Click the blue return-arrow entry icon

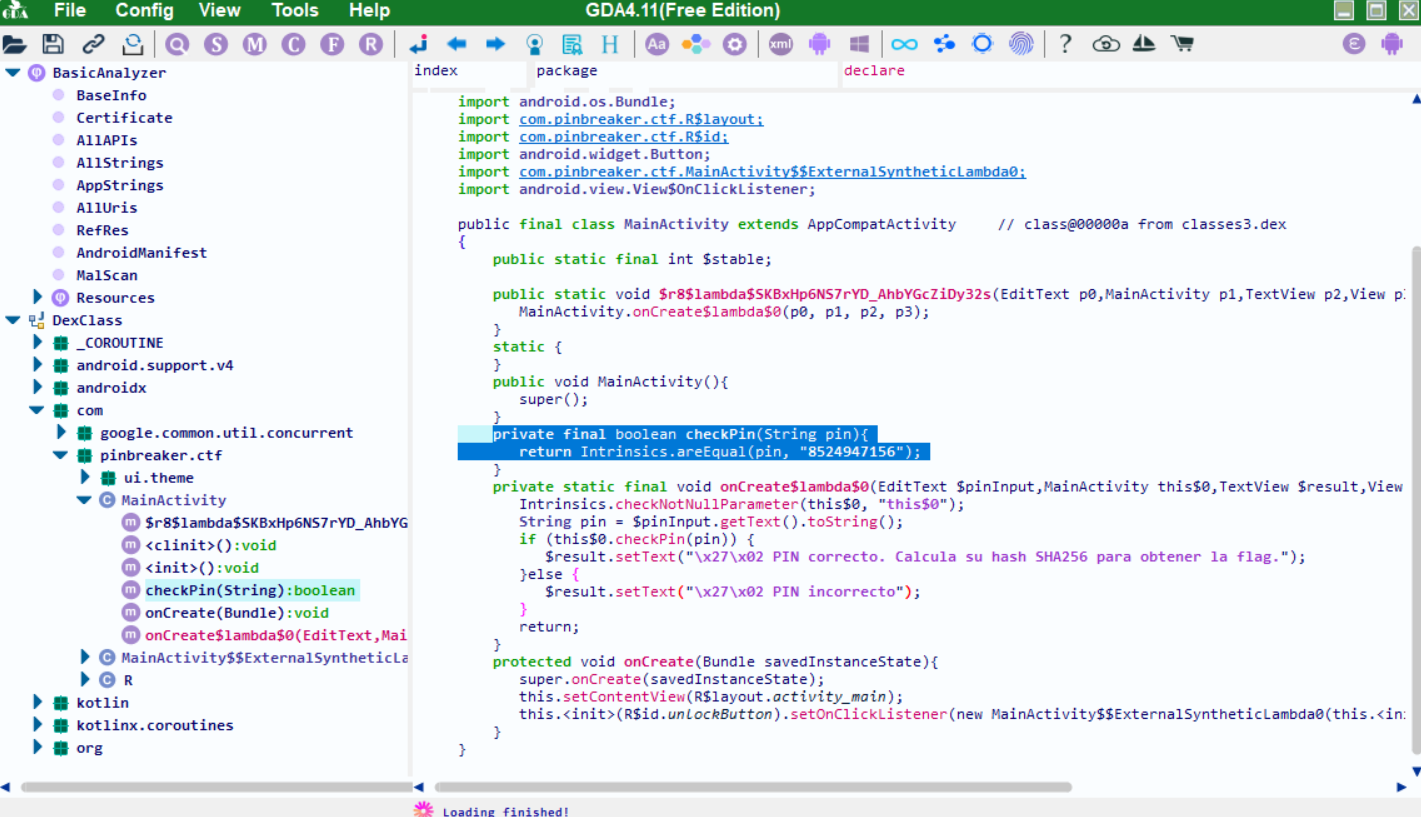419,44
